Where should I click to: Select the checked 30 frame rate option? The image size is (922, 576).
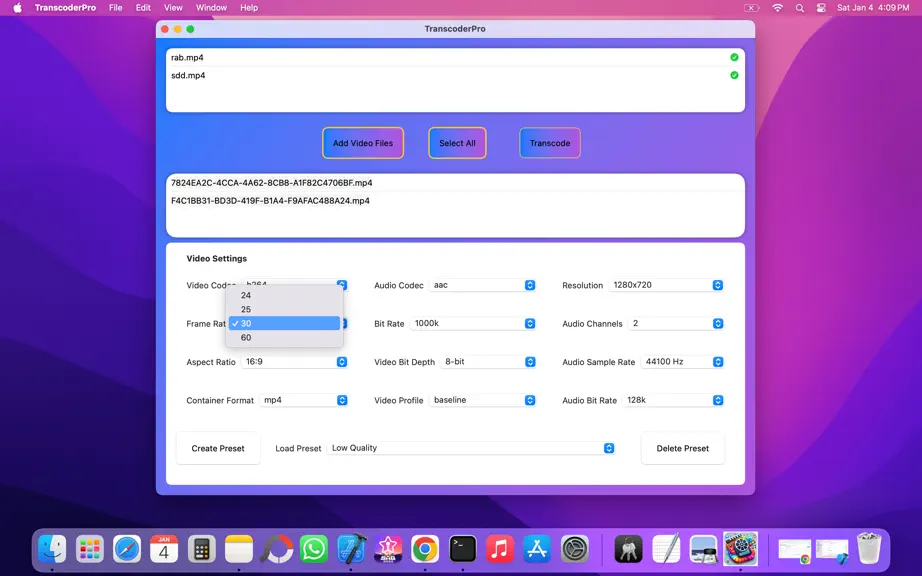coord(284,323)
